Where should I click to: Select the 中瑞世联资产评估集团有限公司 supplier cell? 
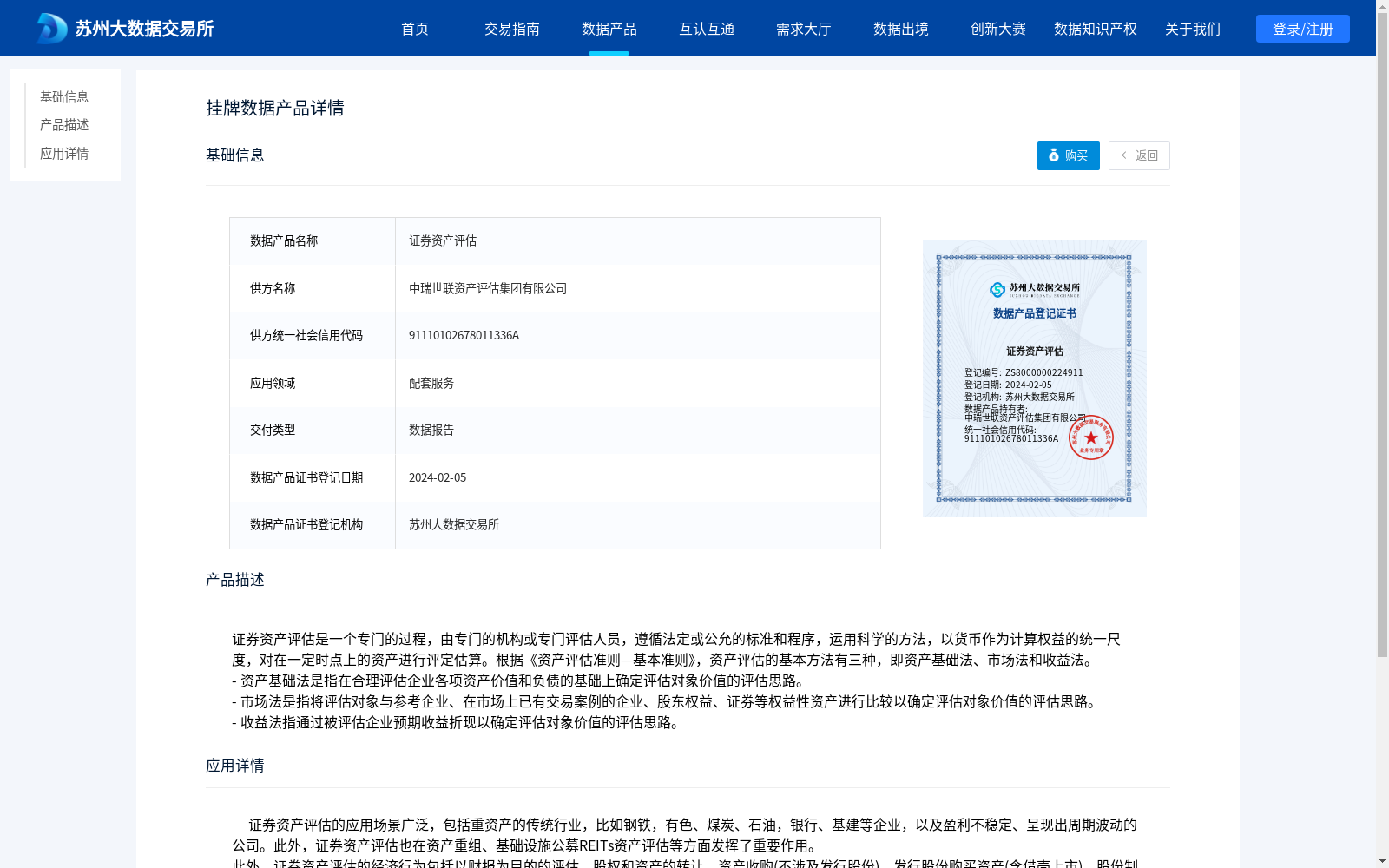[638, 288]
